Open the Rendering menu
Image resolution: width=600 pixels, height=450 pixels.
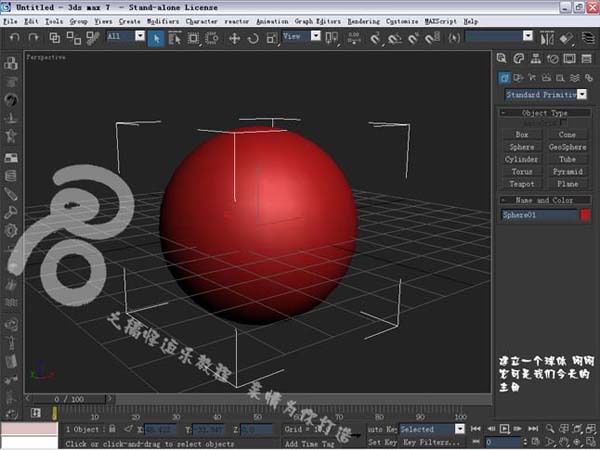coord(364,21)
